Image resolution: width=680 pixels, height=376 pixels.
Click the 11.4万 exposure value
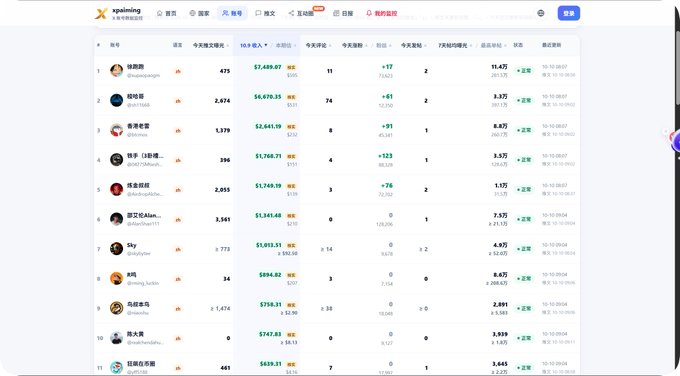coord(499,67)
